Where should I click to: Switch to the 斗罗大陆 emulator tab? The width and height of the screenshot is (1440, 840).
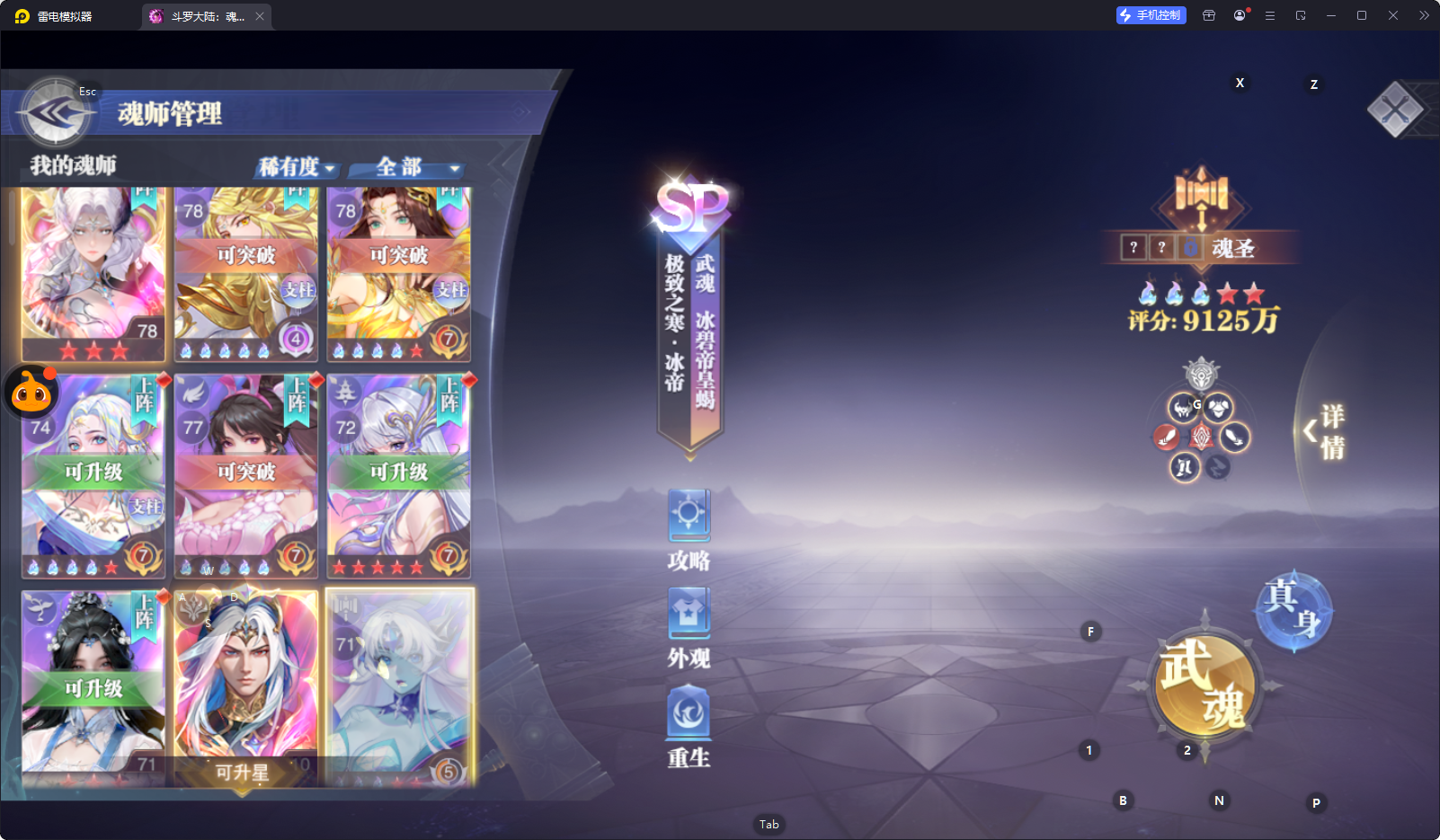pyautogui.click(x=207, y=16)
